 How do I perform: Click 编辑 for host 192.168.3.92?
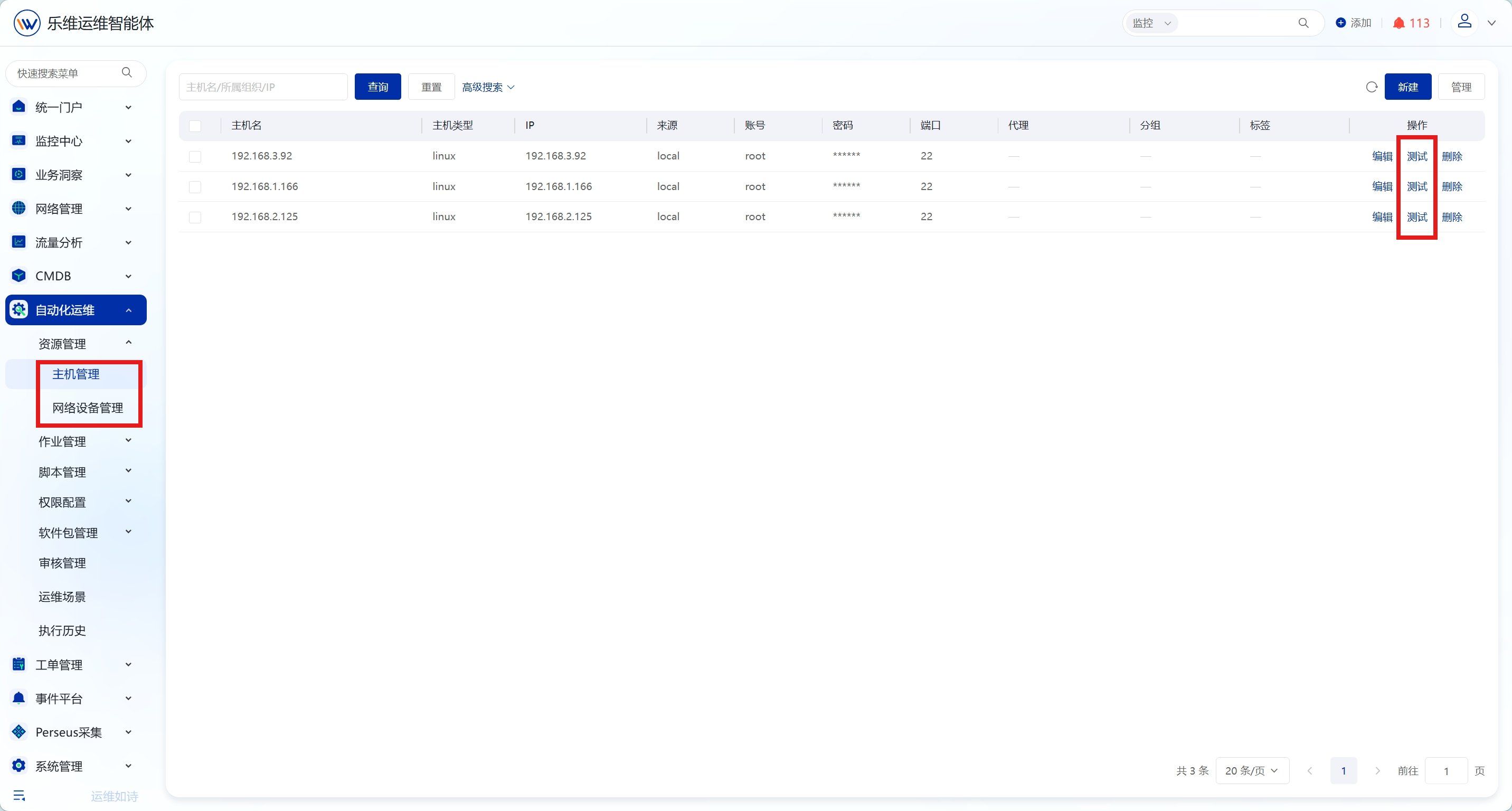1382,156
